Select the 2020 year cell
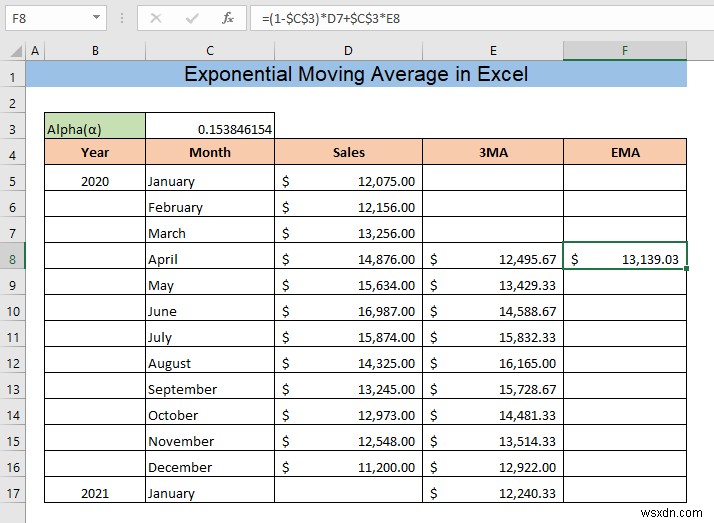The width and height of the screenshot is (714, 523). pyautogui.click(x=95, y=178)
